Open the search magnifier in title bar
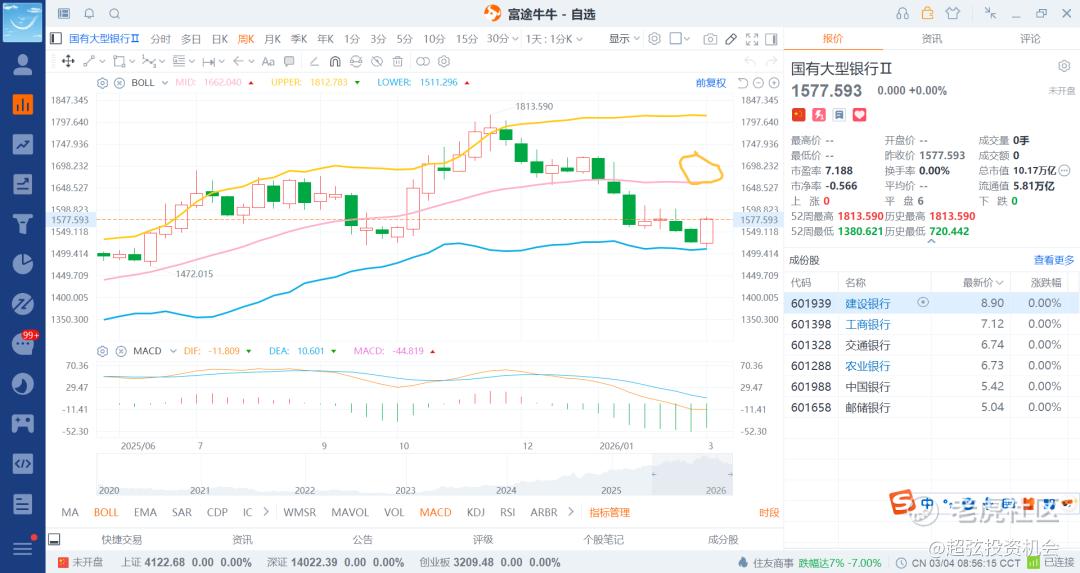The height and width of the screenshot is (573, 1080). (114, 14)
